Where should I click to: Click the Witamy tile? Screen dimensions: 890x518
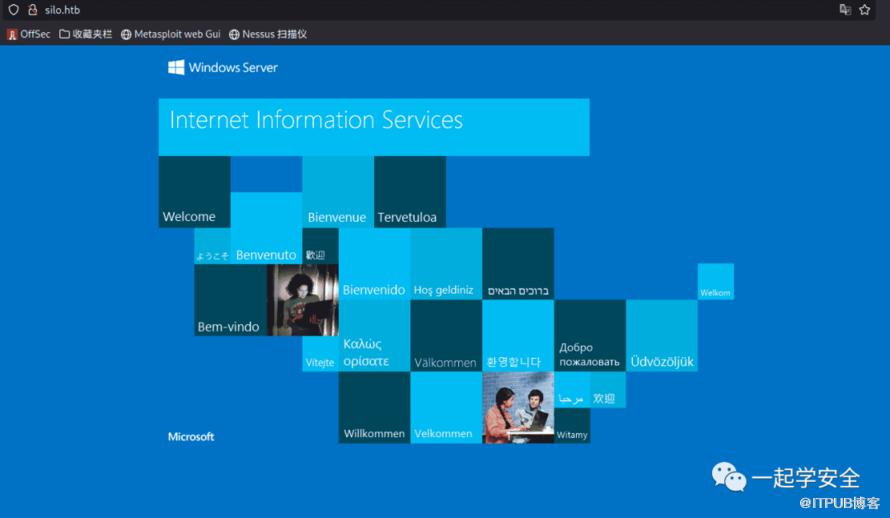point(572,426)
